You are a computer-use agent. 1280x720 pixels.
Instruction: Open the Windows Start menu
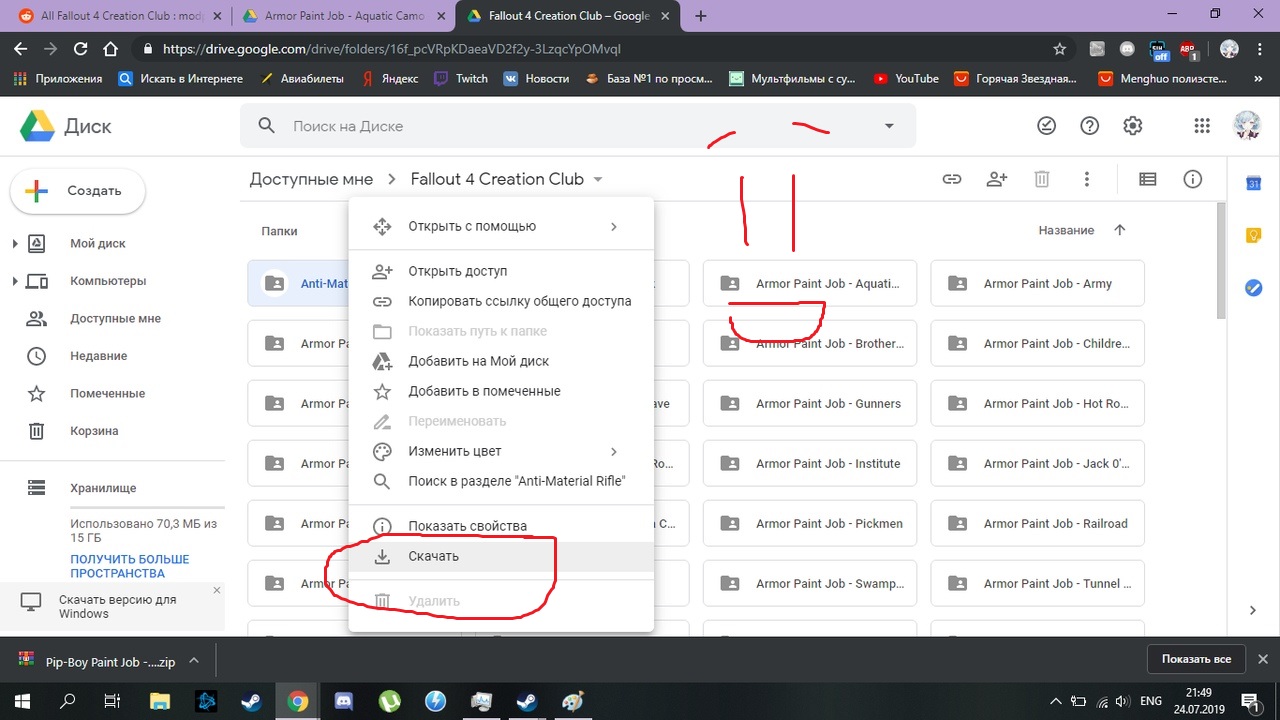coord(22,701)
